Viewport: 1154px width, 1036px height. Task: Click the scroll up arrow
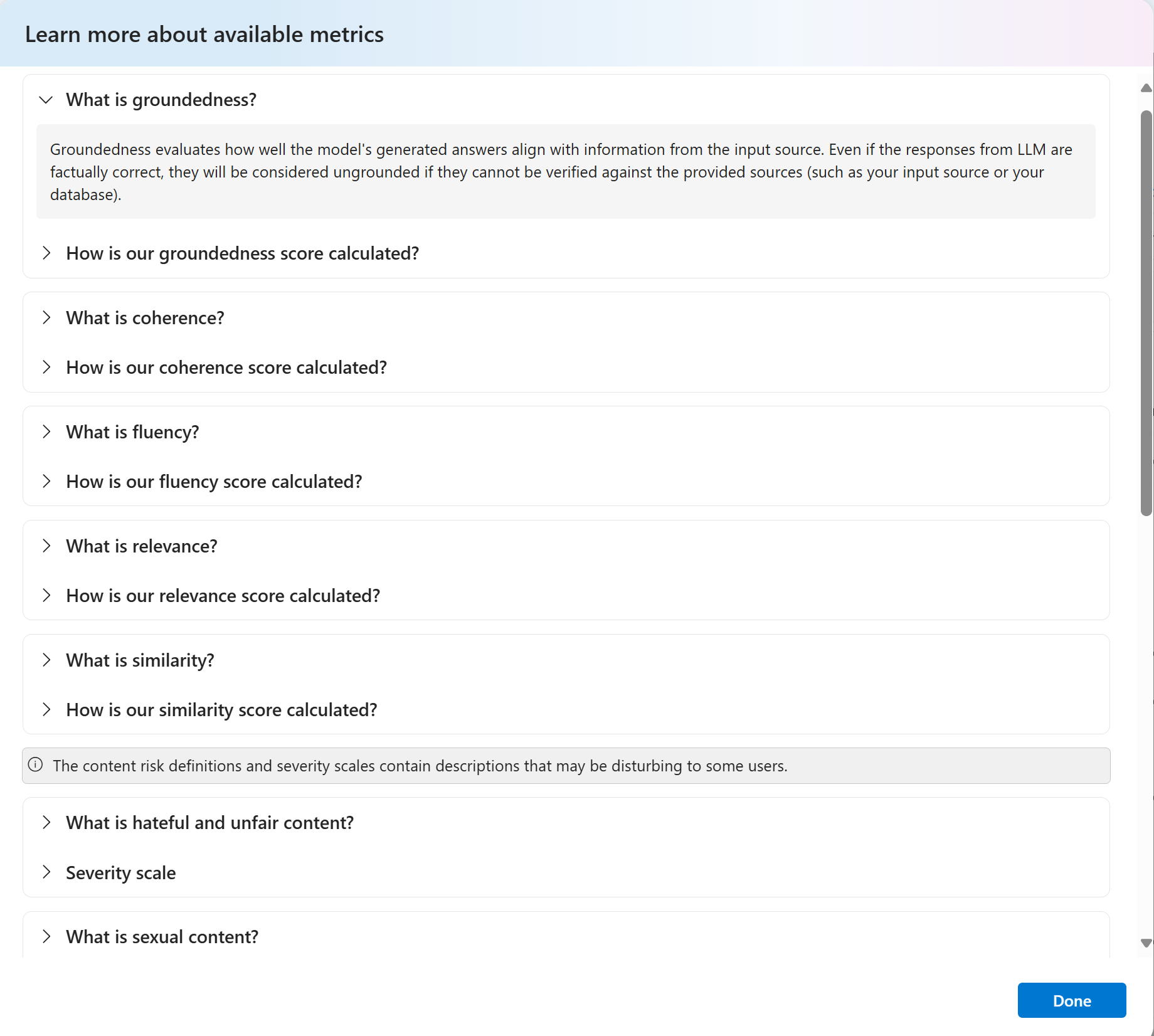(1146, 88)
